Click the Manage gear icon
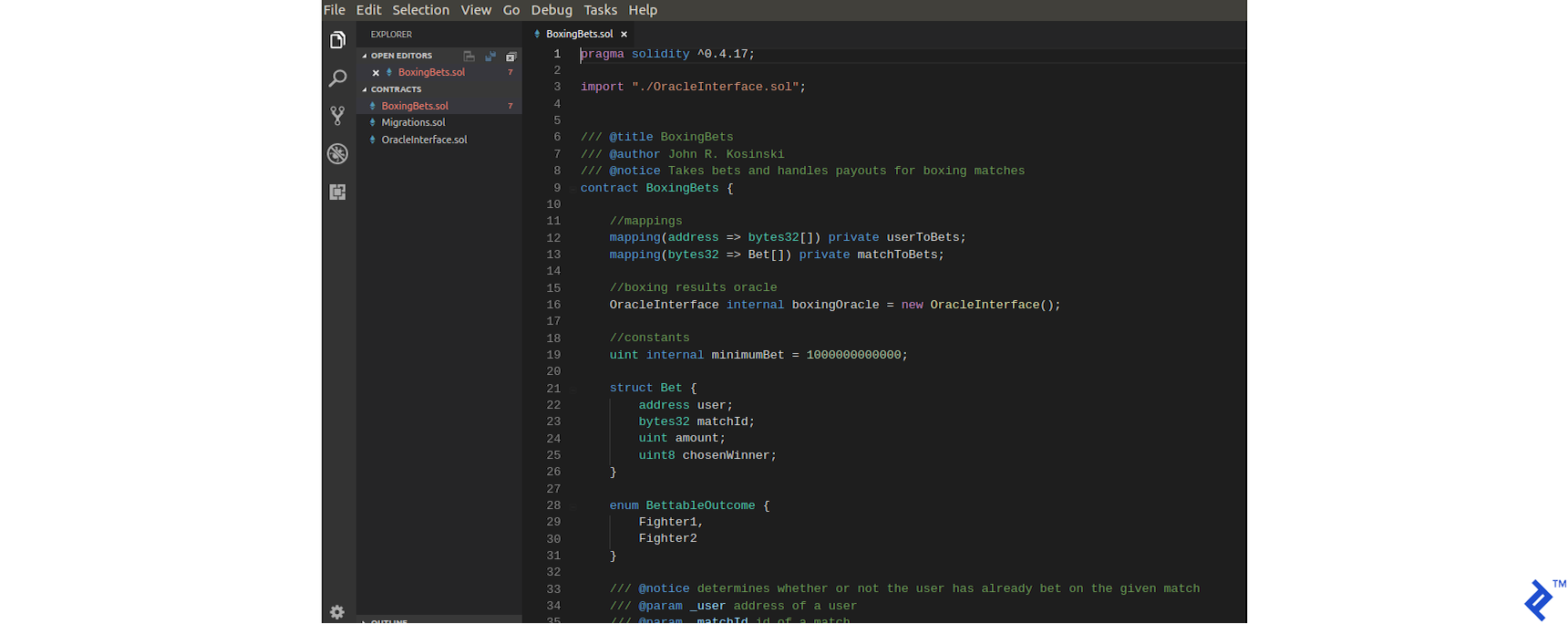The height and width of the screenshot is (624, 1568). tap(337, 612)
